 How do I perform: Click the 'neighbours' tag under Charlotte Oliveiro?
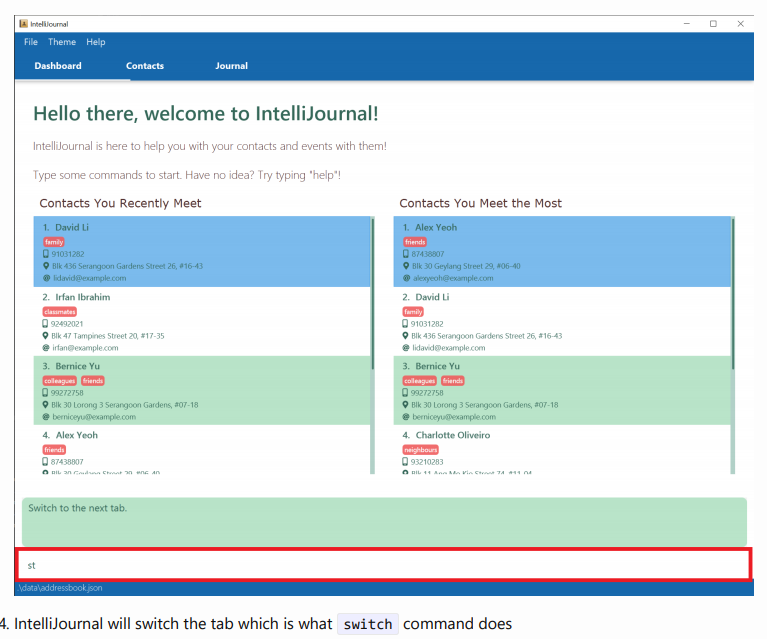[x=421, y=450]
